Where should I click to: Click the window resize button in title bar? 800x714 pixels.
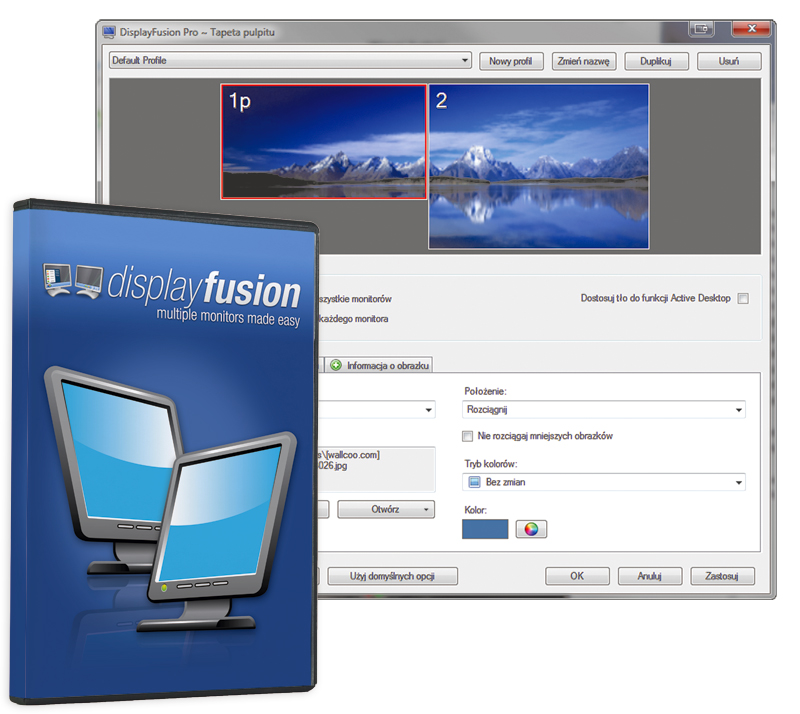(x=705, y=29)
